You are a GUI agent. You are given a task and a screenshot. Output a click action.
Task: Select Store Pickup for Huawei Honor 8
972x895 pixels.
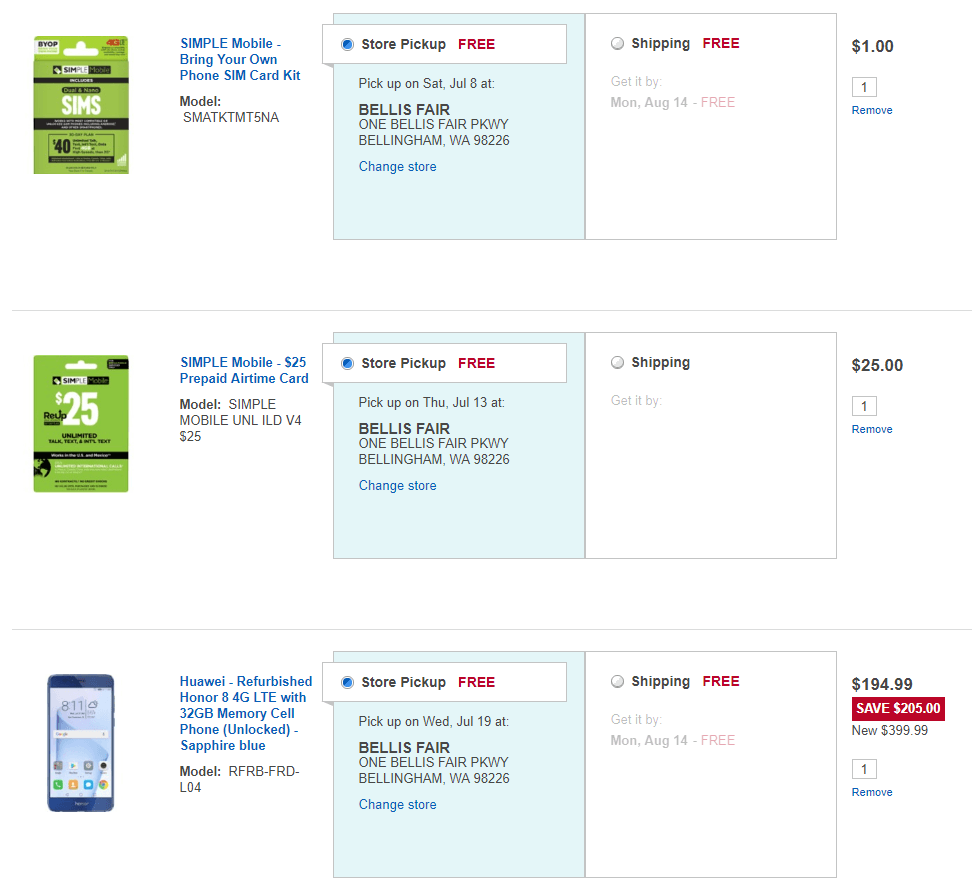[x=347, y=683]
